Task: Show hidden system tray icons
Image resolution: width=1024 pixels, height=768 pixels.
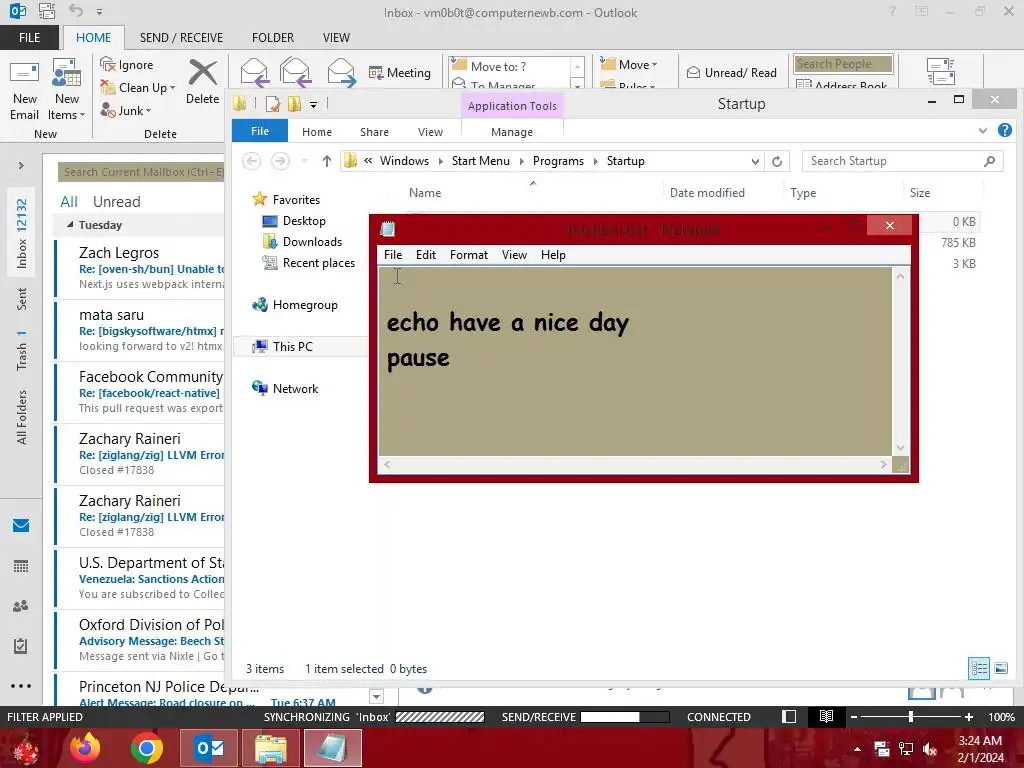Action: [857, 749]
